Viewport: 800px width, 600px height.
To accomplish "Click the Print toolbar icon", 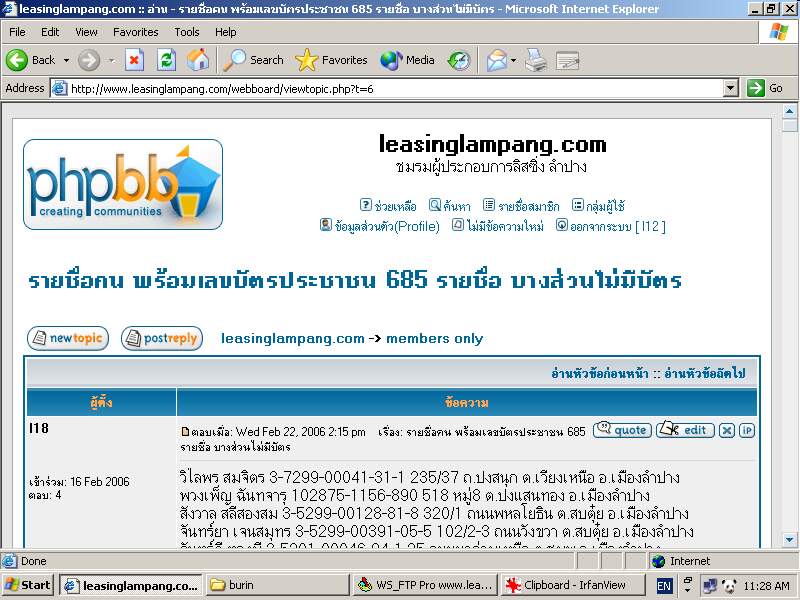I will click(536, 60).
